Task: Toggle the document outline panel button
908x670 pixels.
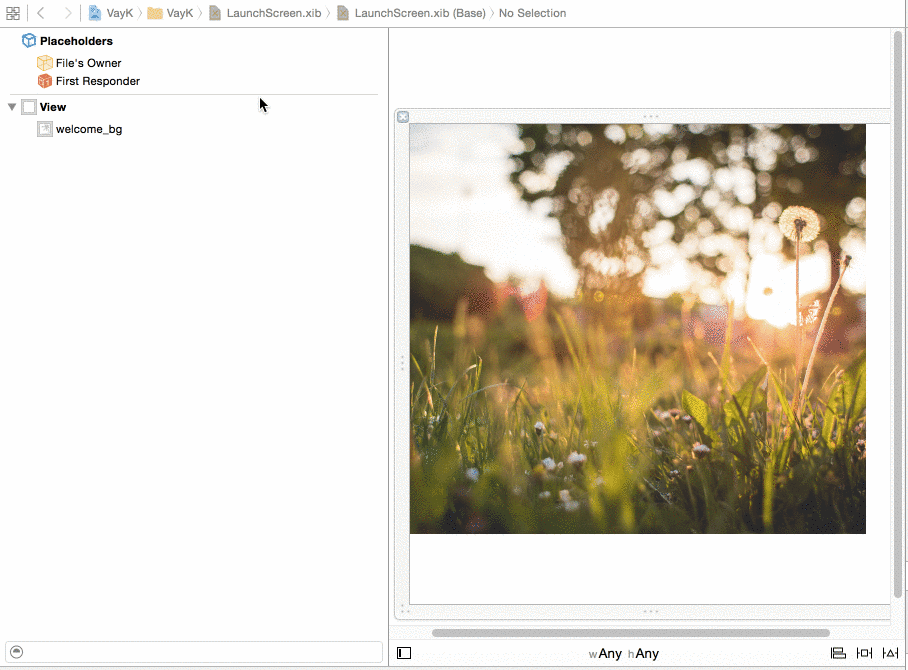Action: (404, 653)
